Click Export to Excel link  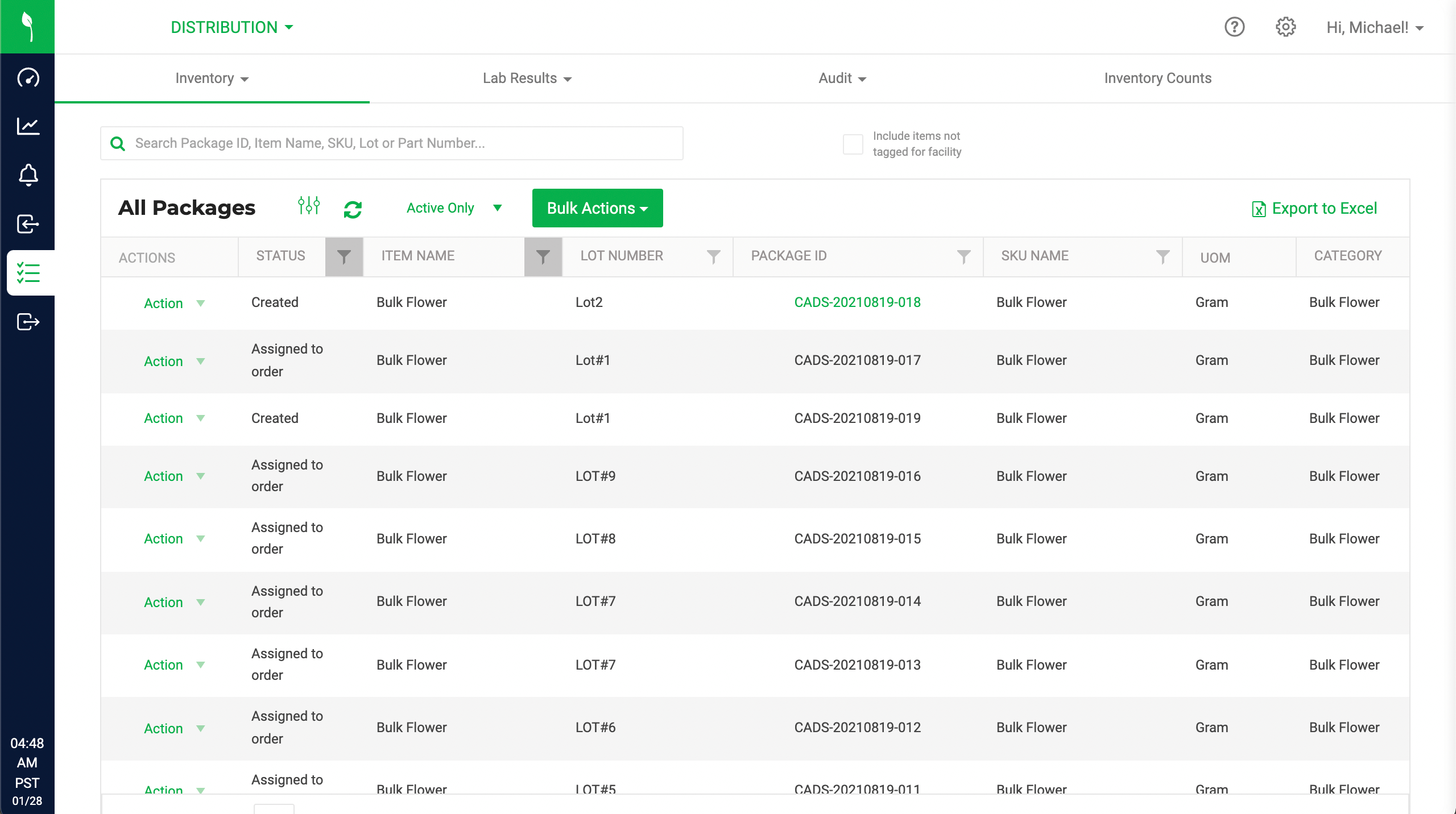pos(1314,209)
